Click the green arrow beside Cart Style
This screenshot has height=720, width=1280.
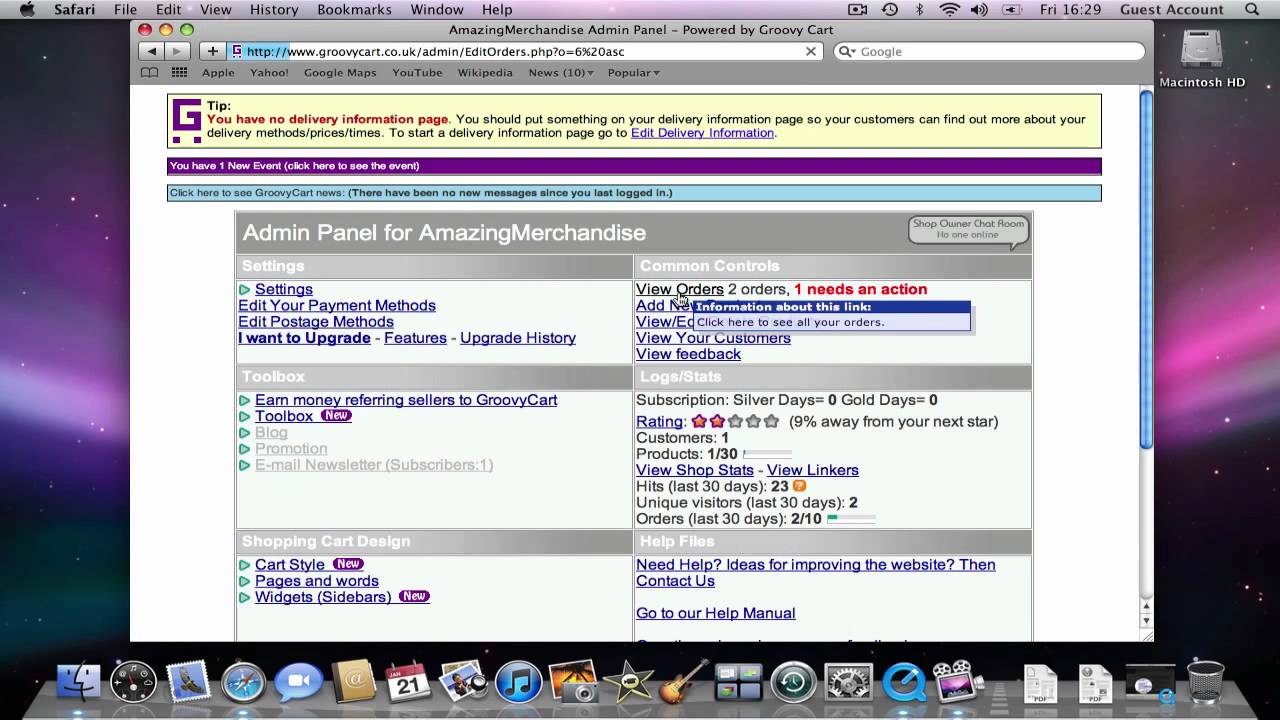pos(245,565)
